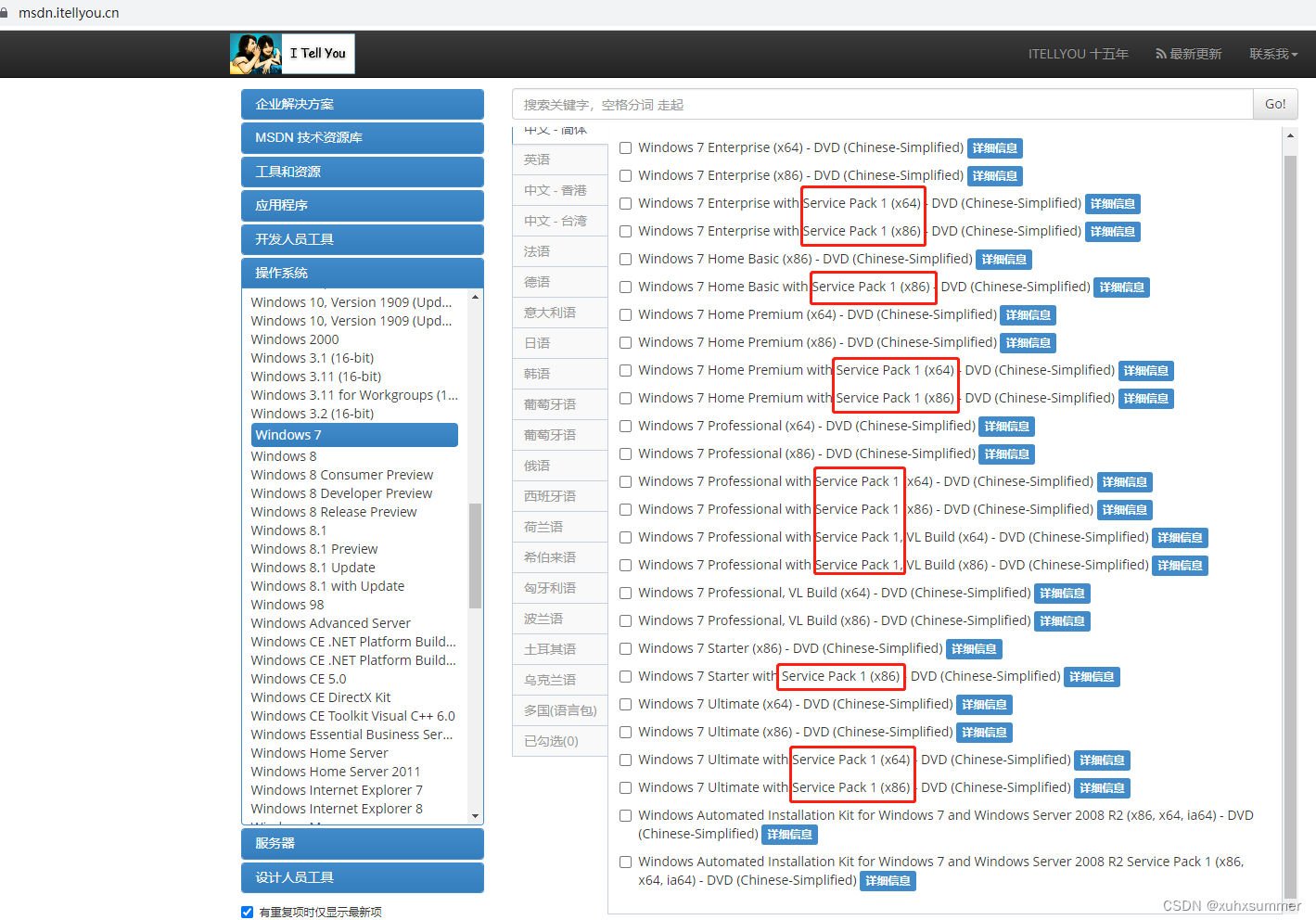Select Windows Advanced Server entry
The image size is (1316, 920).
[x=331, y=623]
